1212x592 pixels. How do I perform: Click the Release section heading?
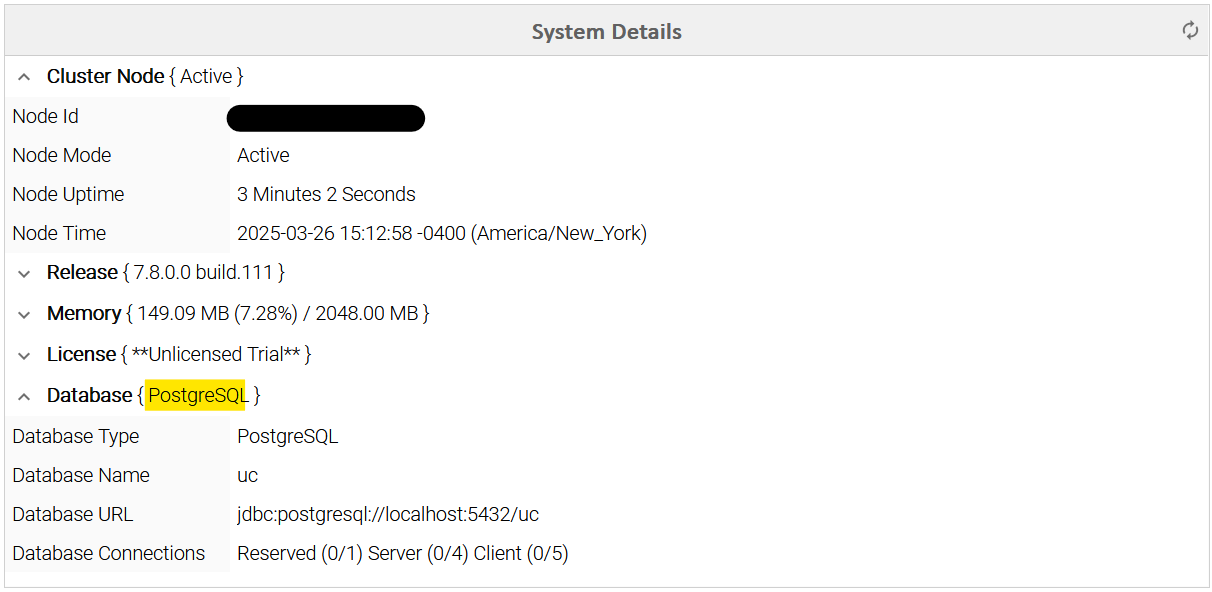(x=82, y=272)
